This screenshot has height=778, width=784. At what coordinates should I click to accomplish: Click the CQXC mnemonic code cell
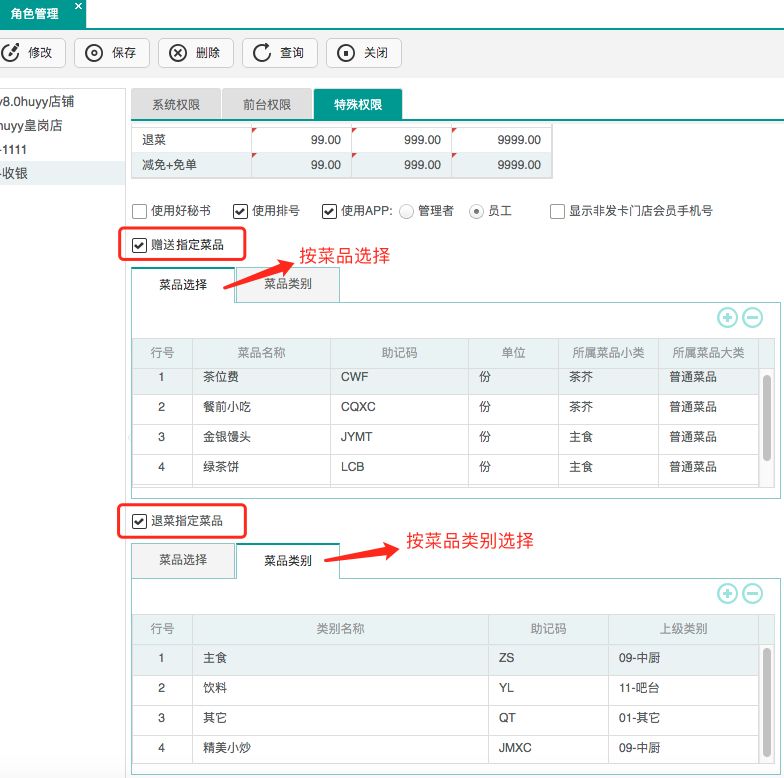pyautogui.click(x=399, y=410)
